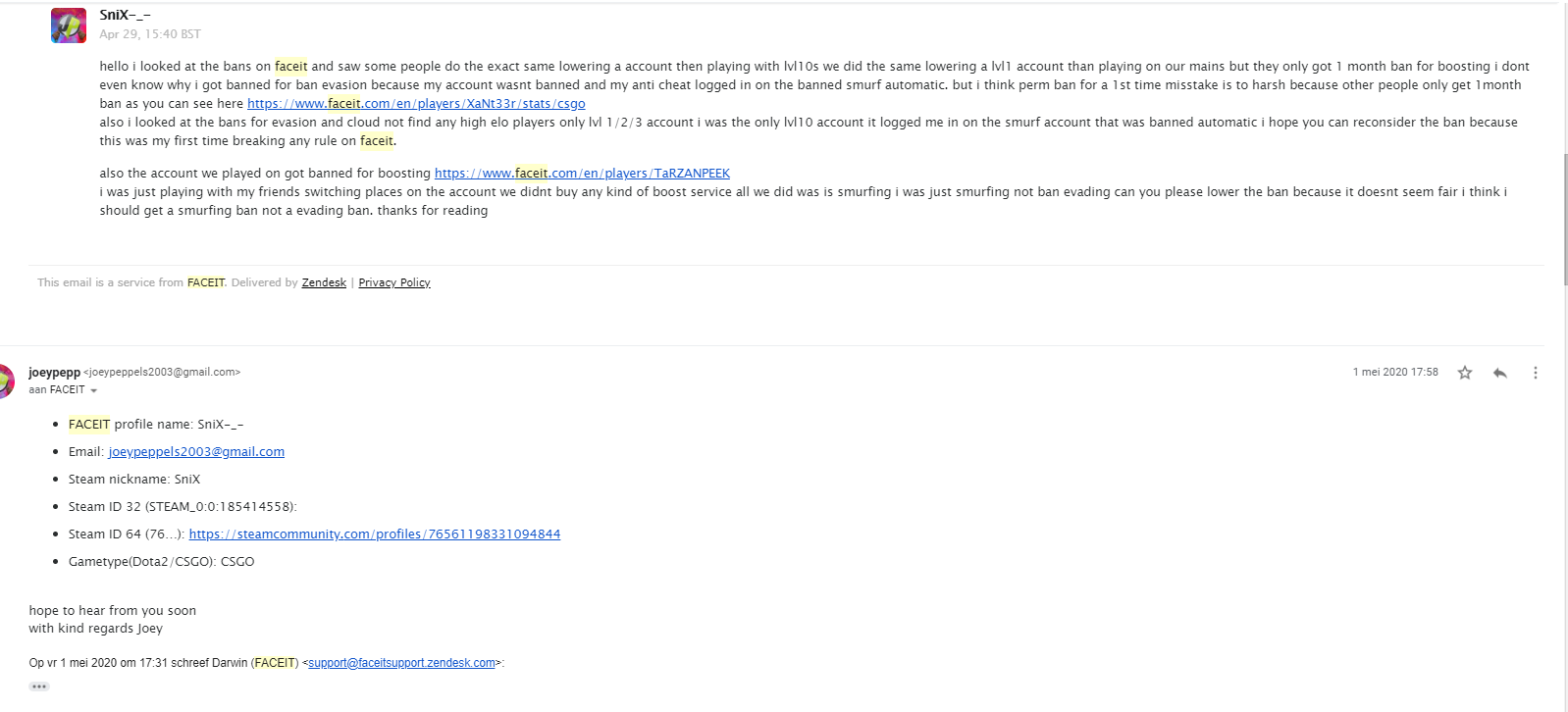Screen dimensions: 1568x712
Task: Open the three-dot more options menu
Action: 1535,373
